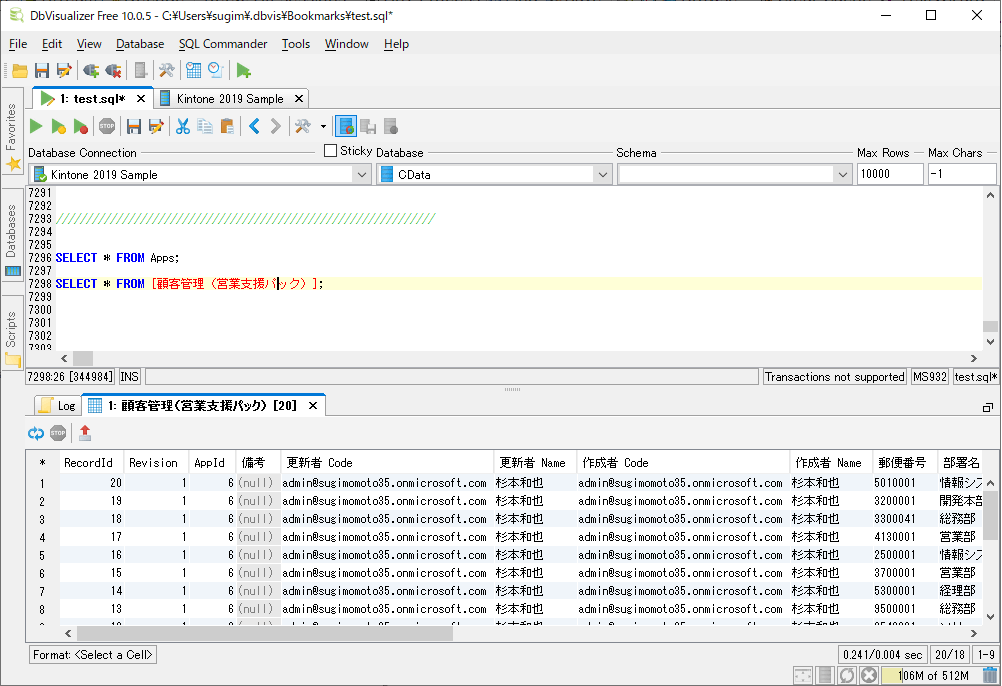Viewport: 1002px width, 686px height.
Task: Open Database Connection dropdown Kintone 2019 Sample
Action: (201, 174)
